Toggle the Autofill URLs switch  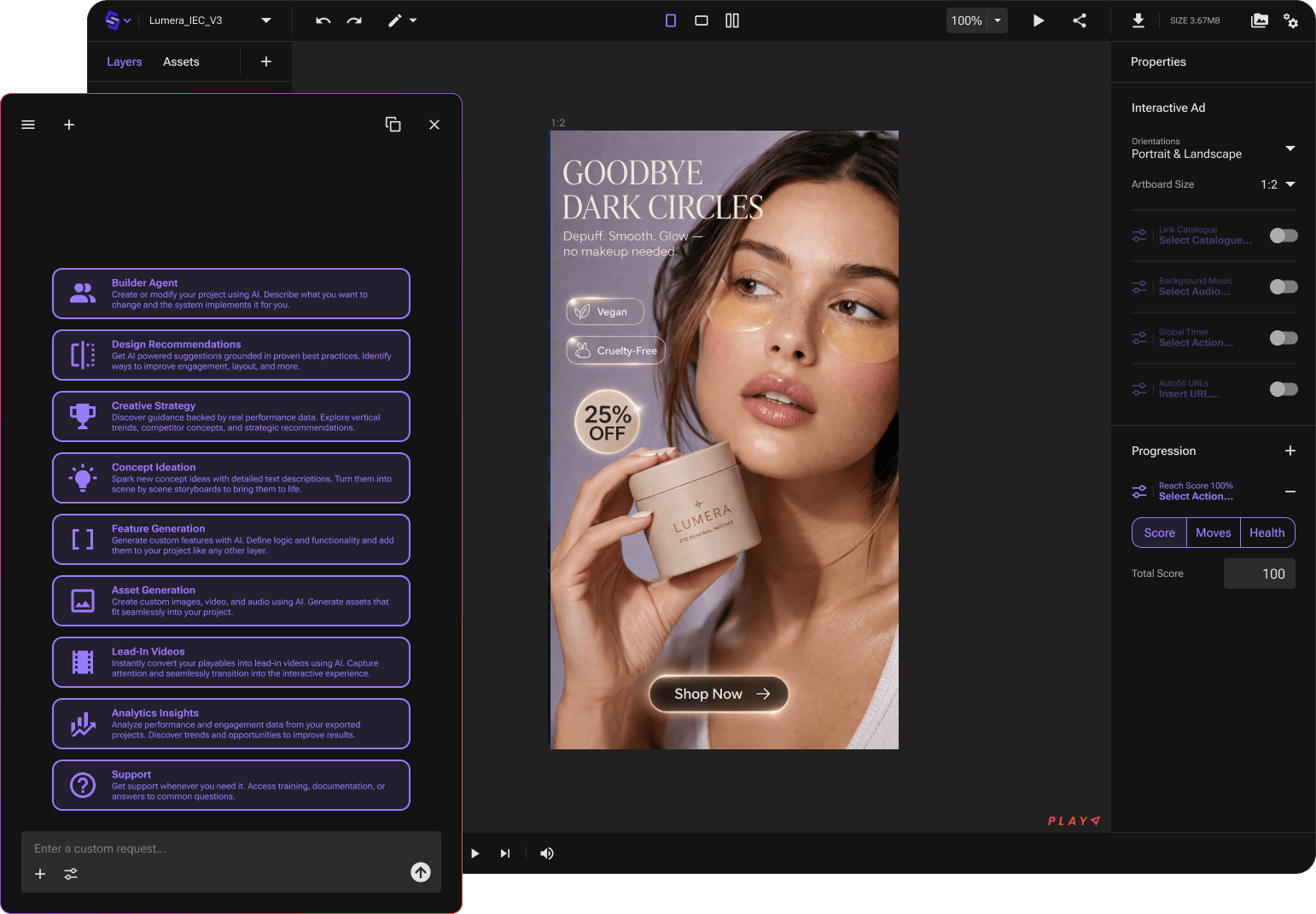tap(1284, 389)
